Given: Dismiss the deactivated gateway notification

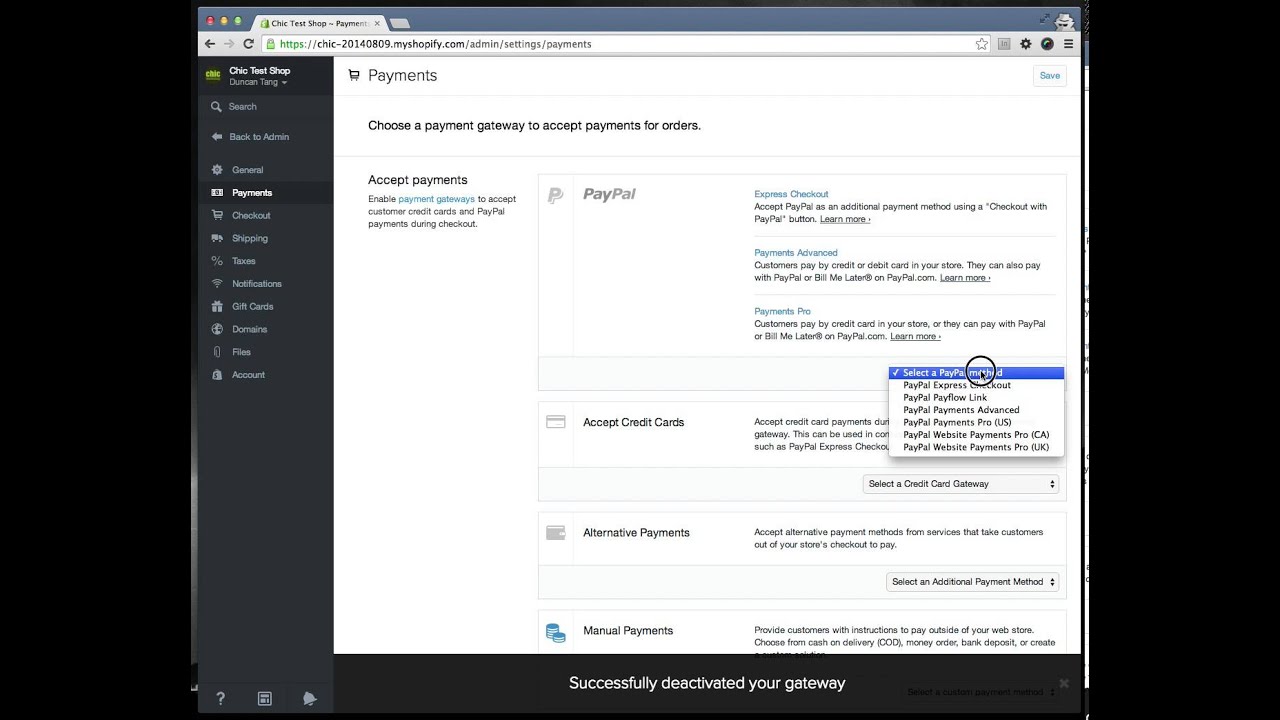Looking at the screenshot, I should click(x=1064, y=684).
